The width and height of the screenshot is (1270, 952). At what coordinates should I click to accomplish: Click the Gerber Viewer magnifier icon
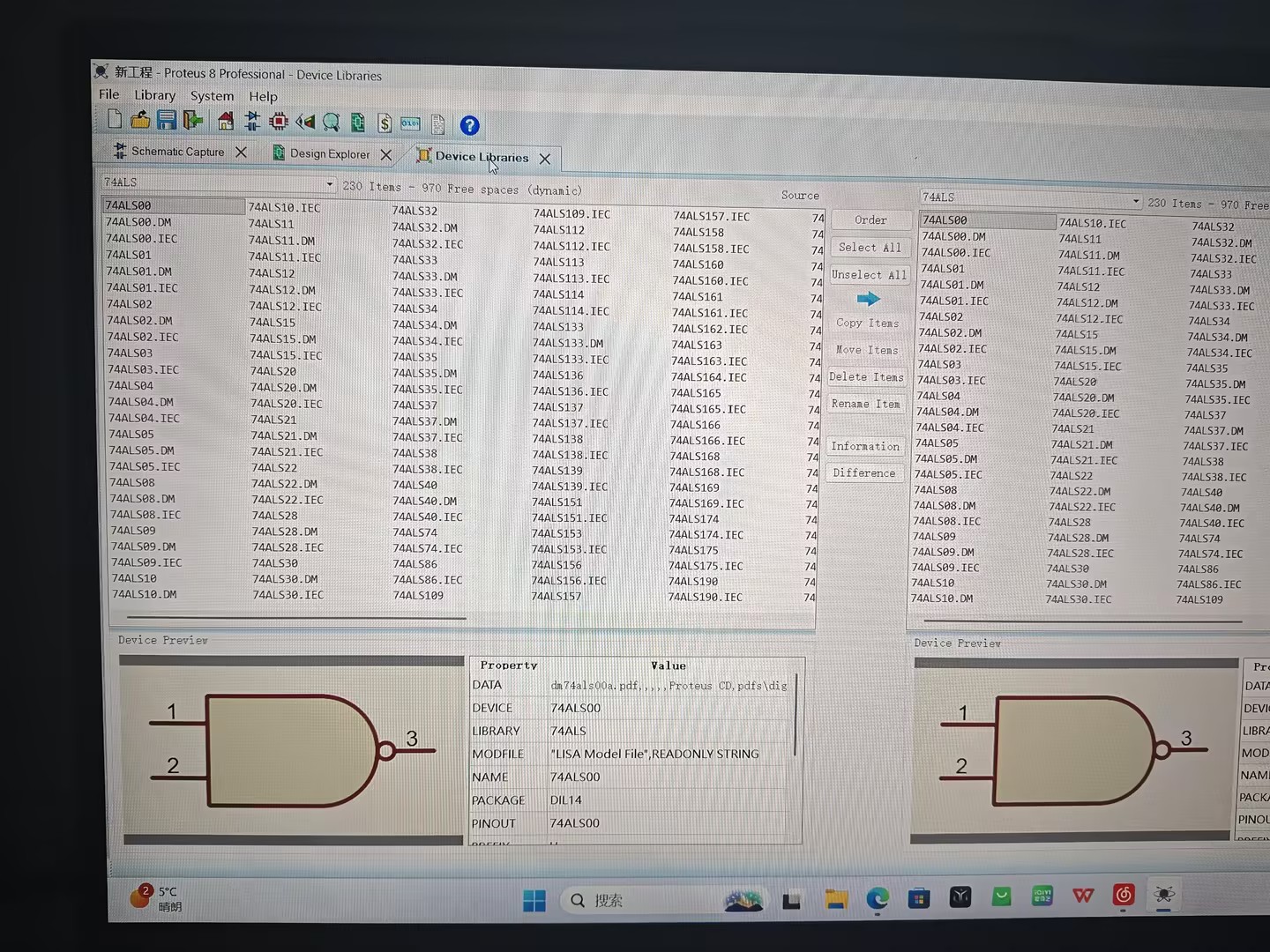[332, 123]
